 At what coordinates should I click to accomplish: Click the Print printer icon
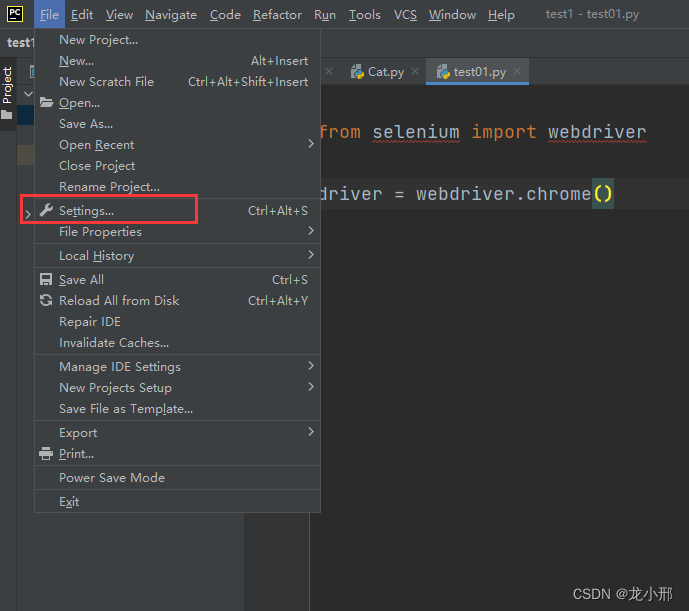[46, 454]
